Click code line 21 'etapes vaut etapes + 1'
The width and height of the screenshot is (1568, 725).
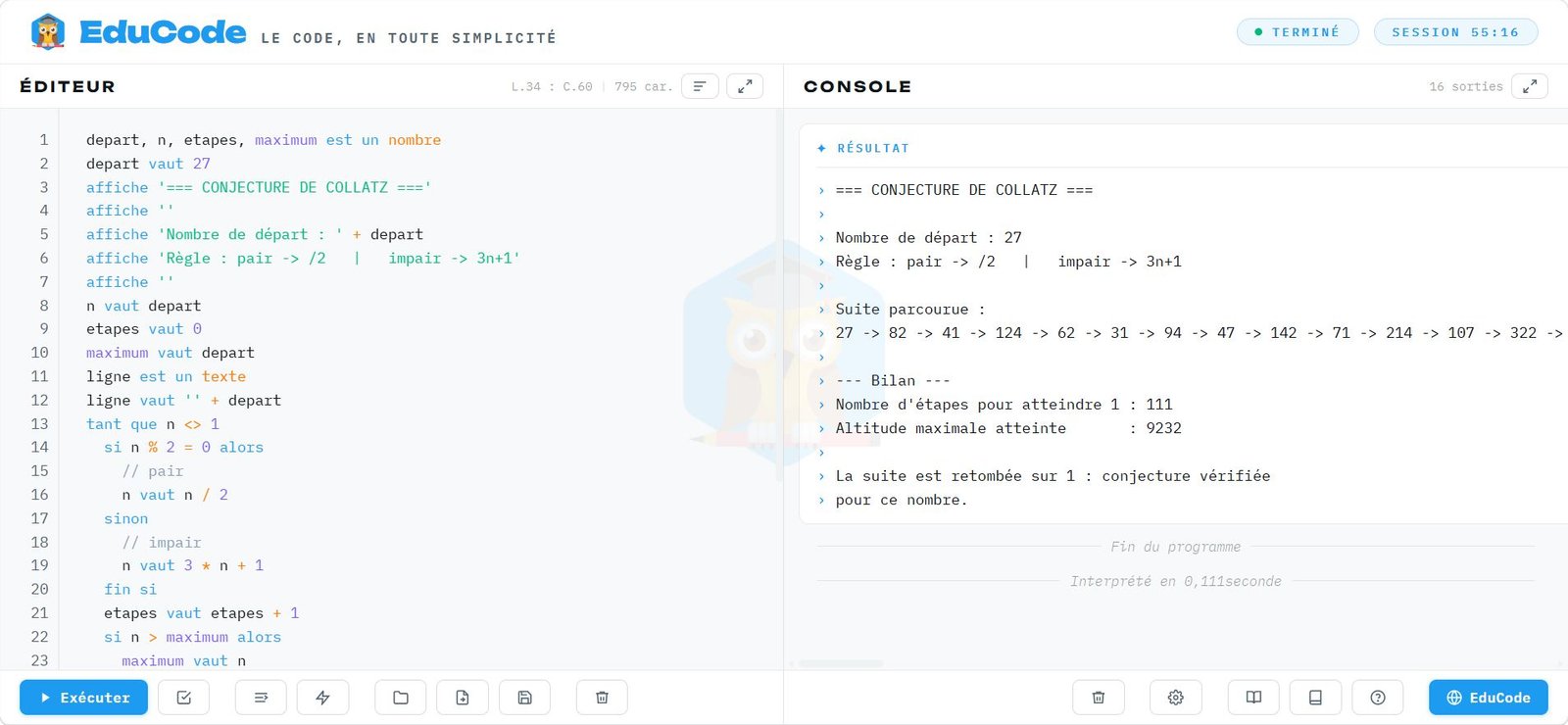click(202, 613)
